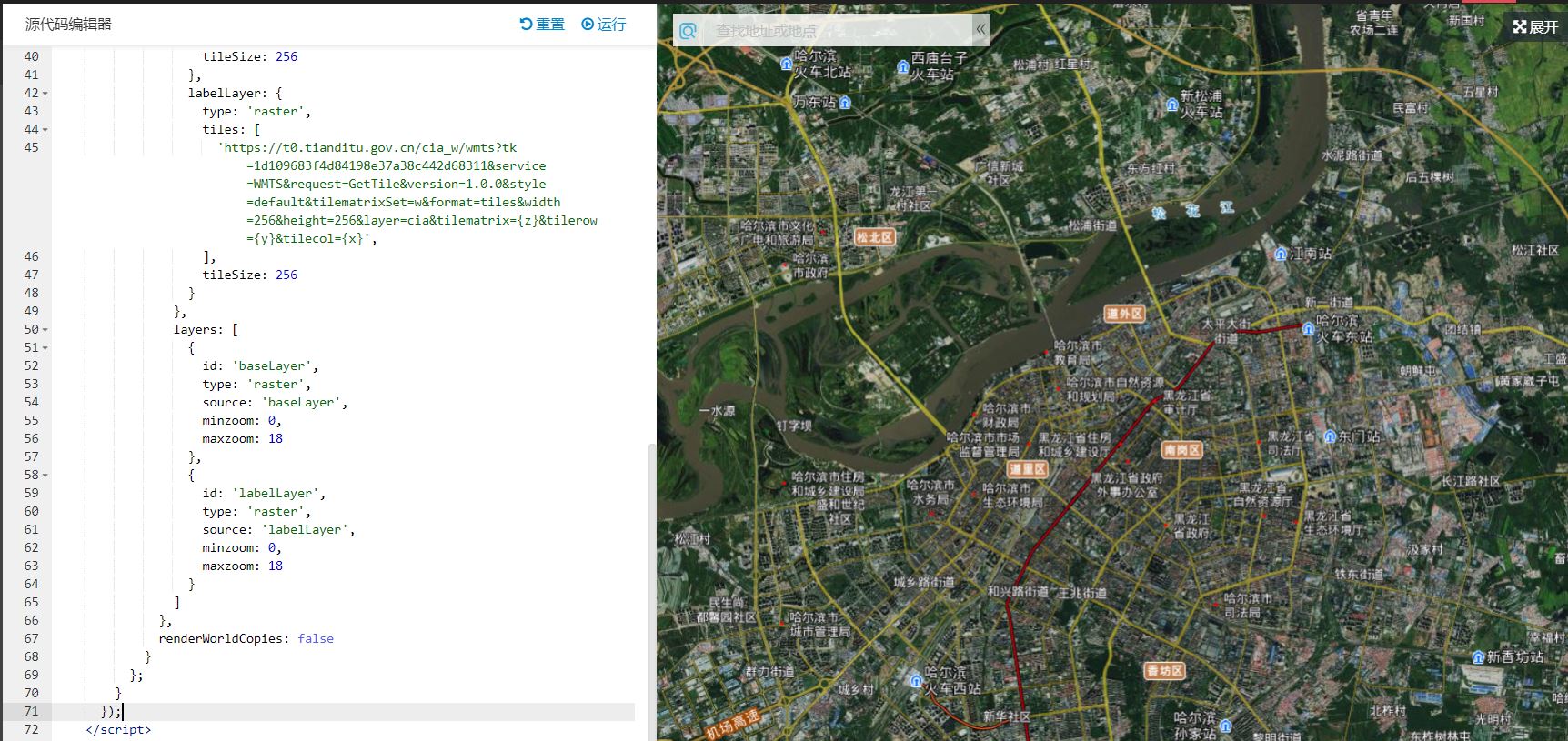
Task: Click the 万东站 station icon
Action: (x=845, y=102)
